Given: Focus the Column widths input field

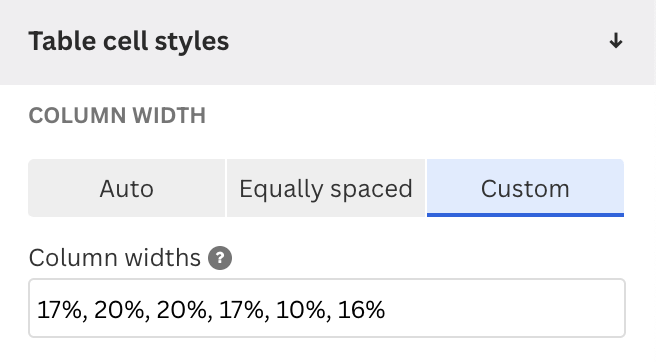Looking at the screenshot, I should [x=327, y=308].
